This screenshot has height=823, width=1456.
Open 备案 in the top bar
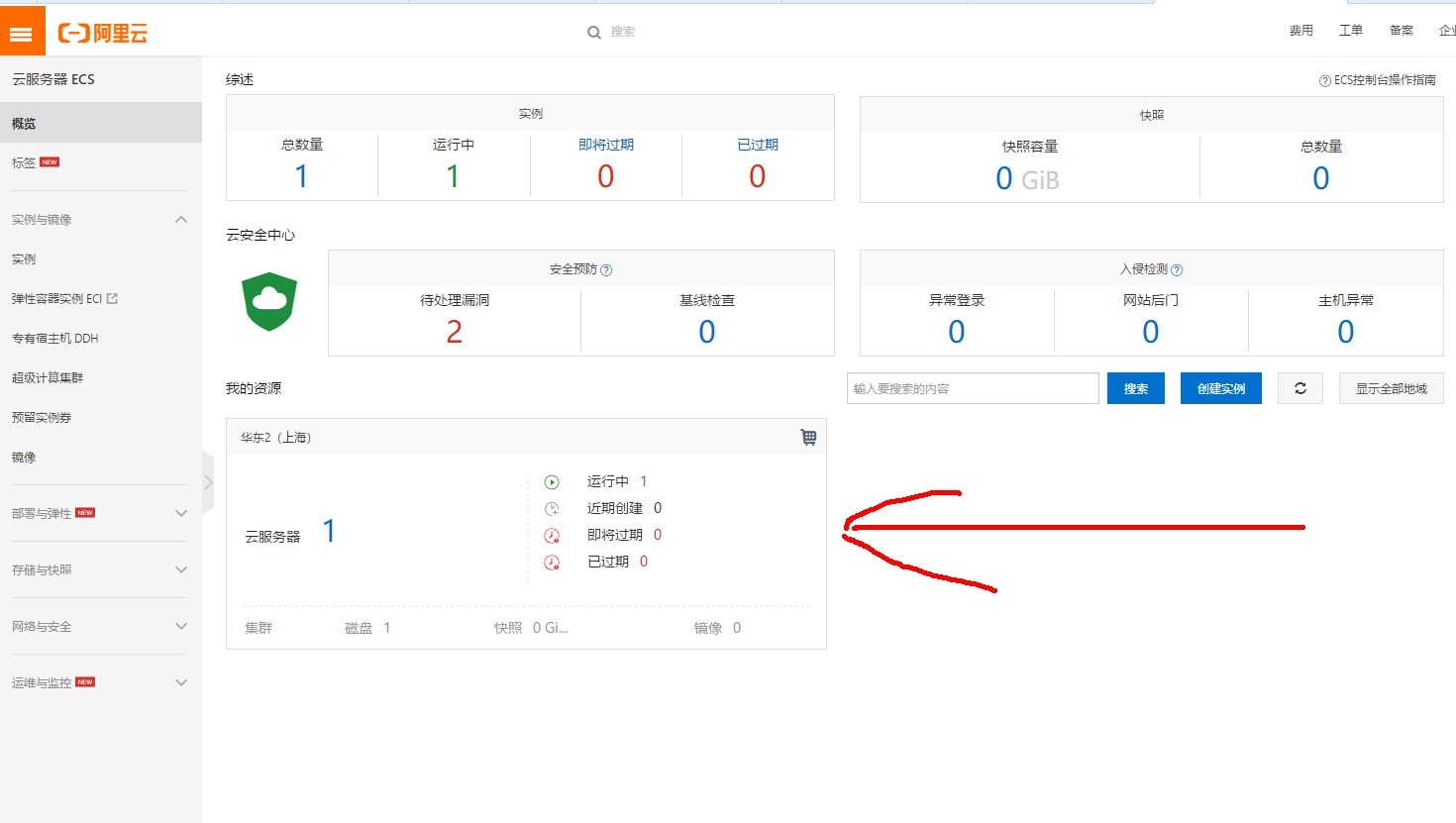(1402, 31)
